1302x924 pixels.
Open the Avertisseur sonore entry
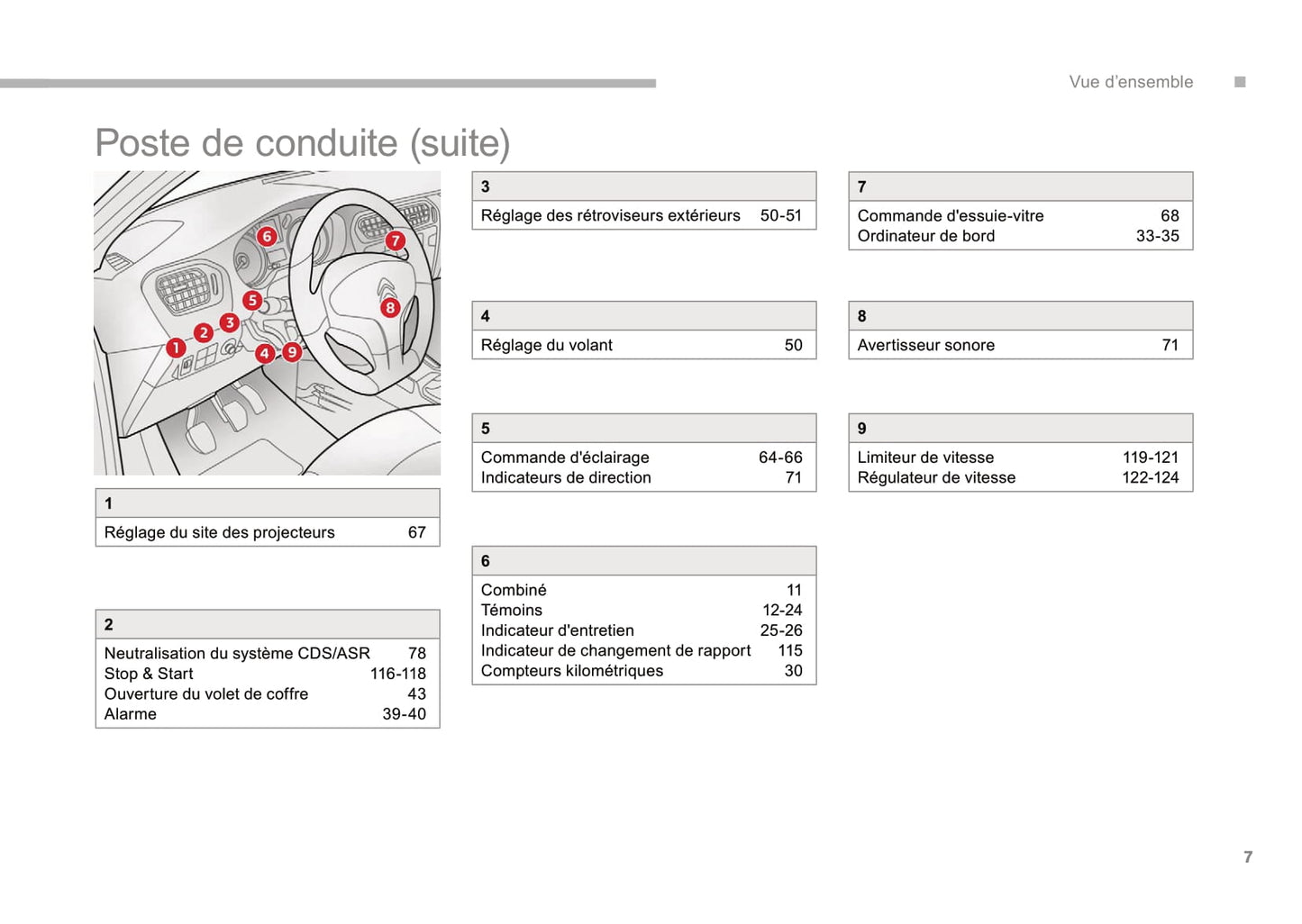point(925,345)
